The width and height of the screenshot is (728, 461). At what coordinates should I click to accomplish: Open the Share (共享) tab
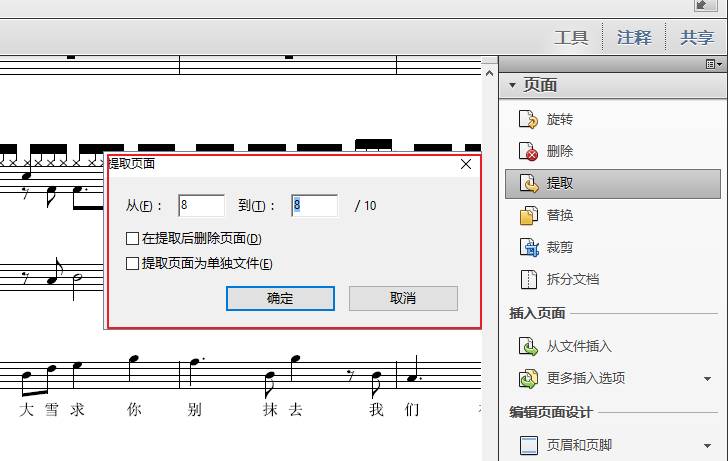(697, 37)
